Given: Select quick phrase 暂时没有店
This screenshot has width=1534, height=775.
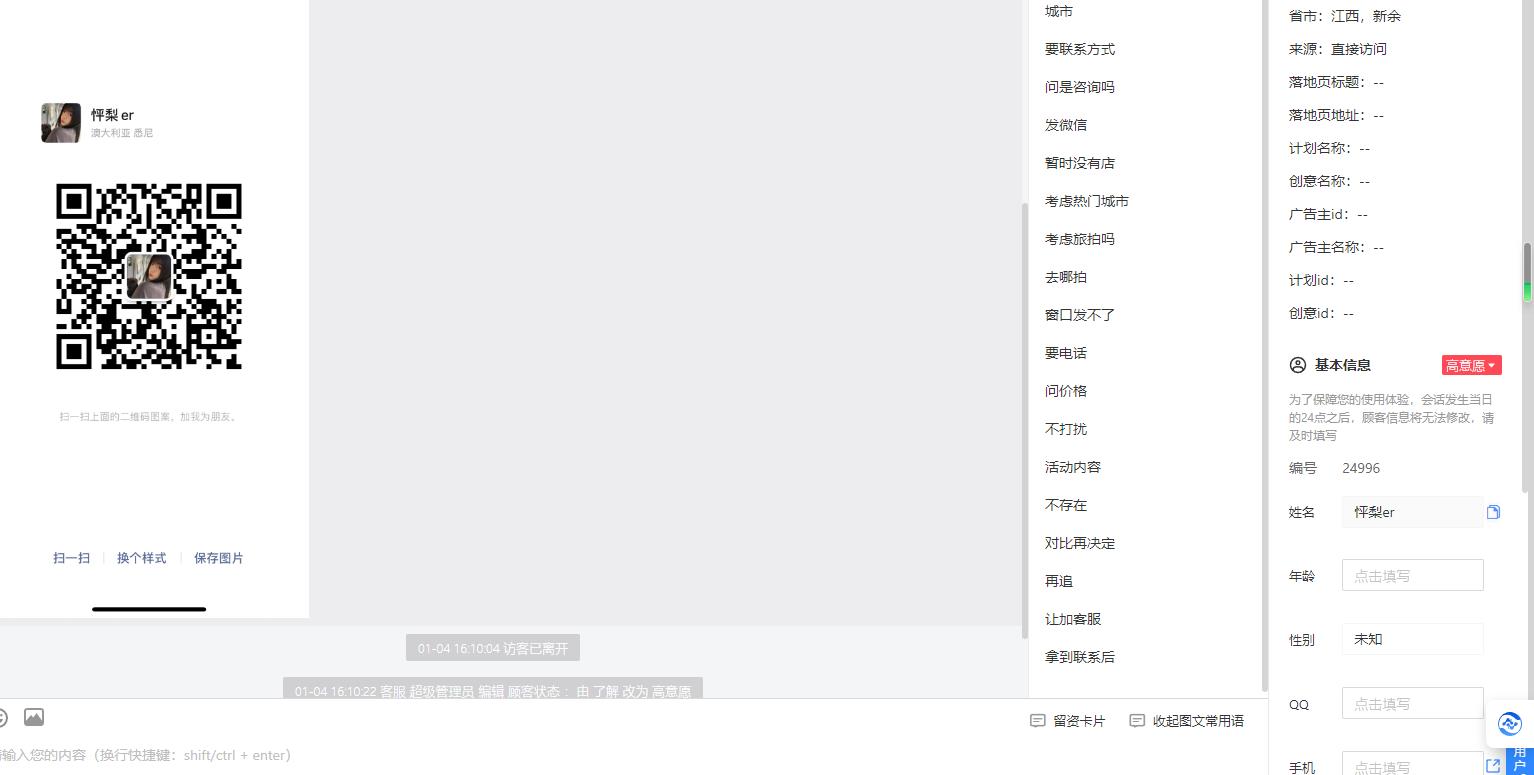Looking at the screenshot, I should (1080, 163).
